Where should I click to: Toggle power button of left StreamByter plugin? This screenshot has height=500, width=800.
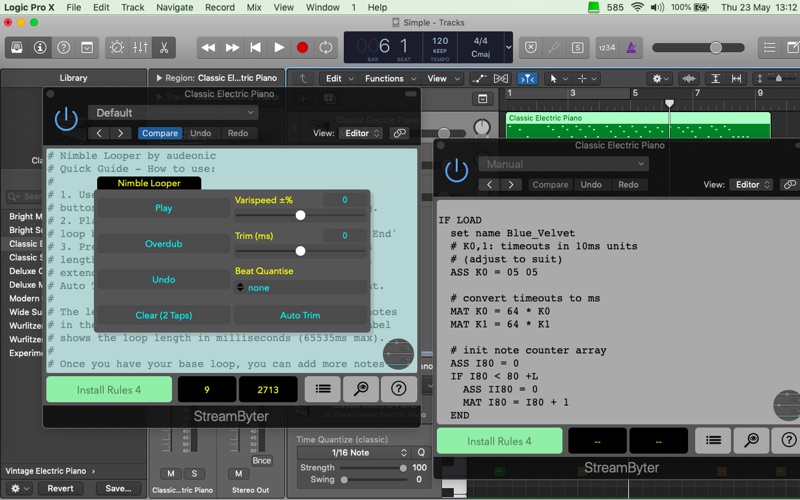(66, 119)
